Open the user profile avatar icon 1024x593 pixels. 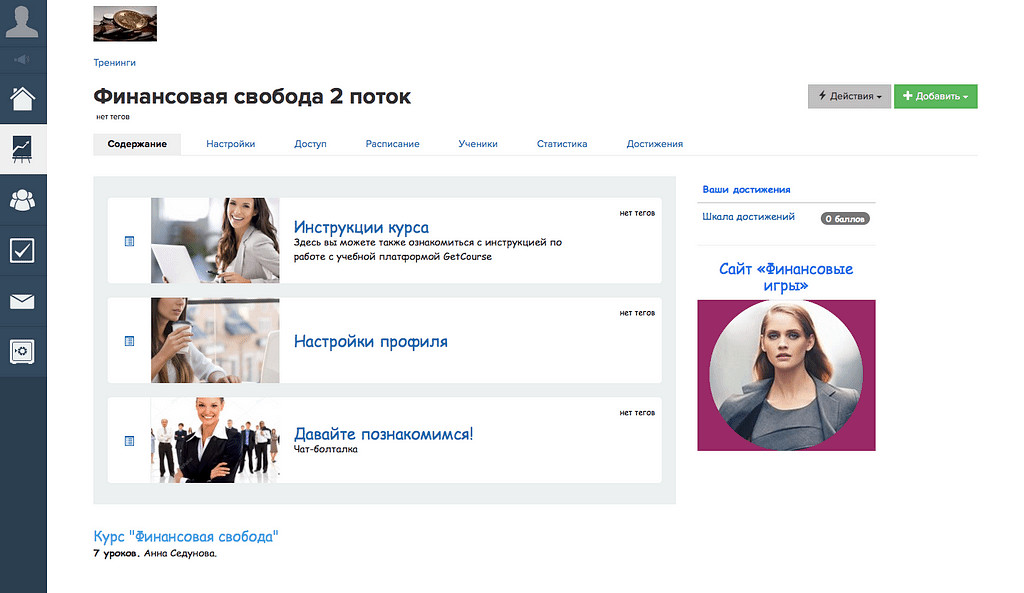coord(22,22)
